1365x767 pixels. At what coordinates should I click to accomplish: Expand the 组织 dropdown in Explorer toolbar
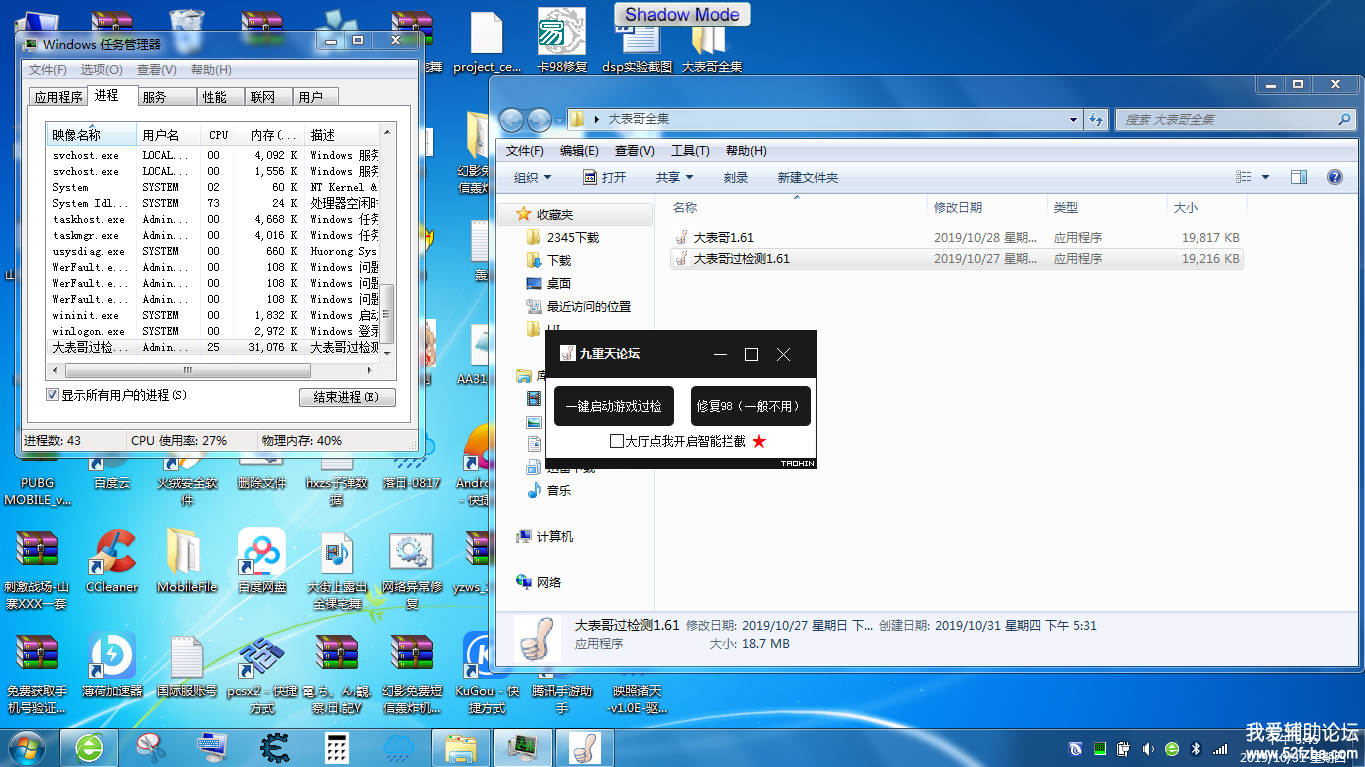[532, 177]
